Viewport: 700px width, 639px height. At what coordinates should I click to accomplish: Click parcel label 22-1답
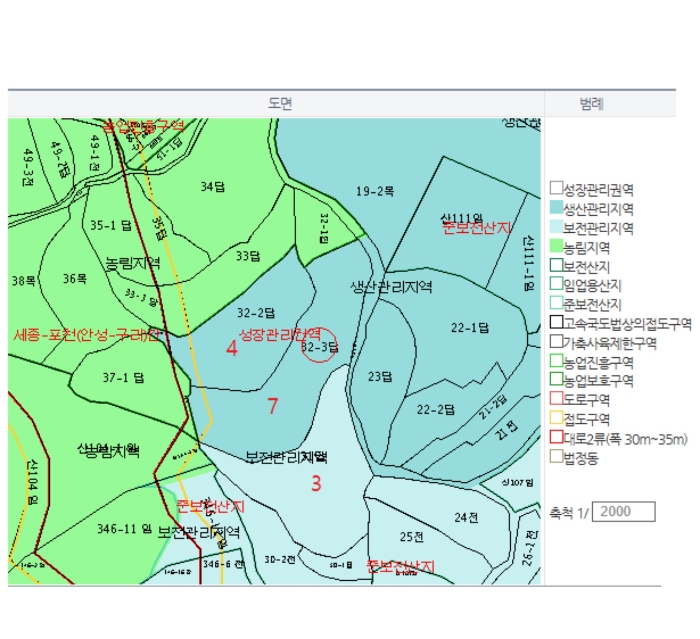tap(470, 328)
